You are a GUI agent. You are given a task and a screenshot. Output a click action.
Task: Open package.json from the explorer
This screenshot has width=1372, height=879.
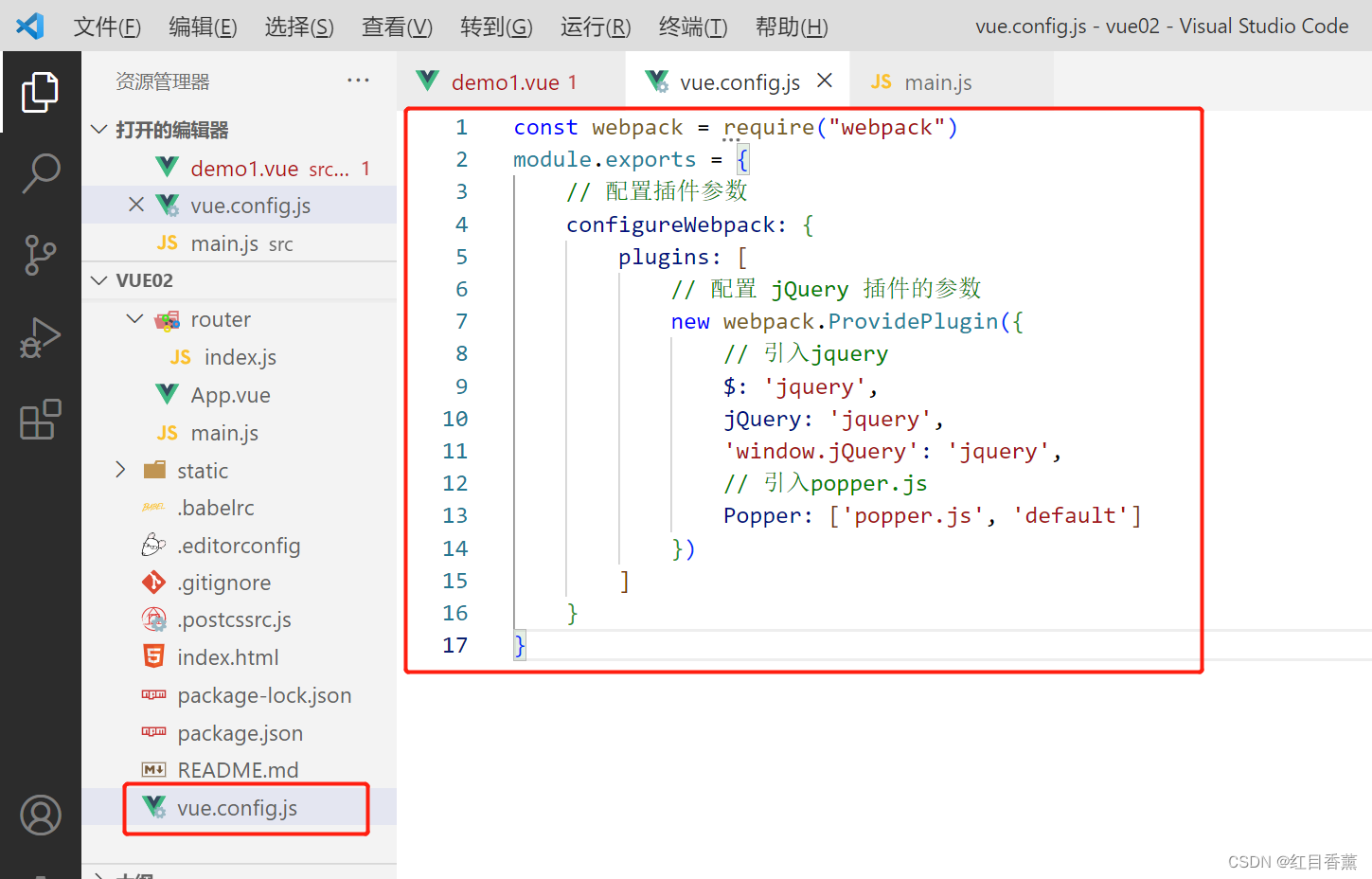click(x=241, y=732)
